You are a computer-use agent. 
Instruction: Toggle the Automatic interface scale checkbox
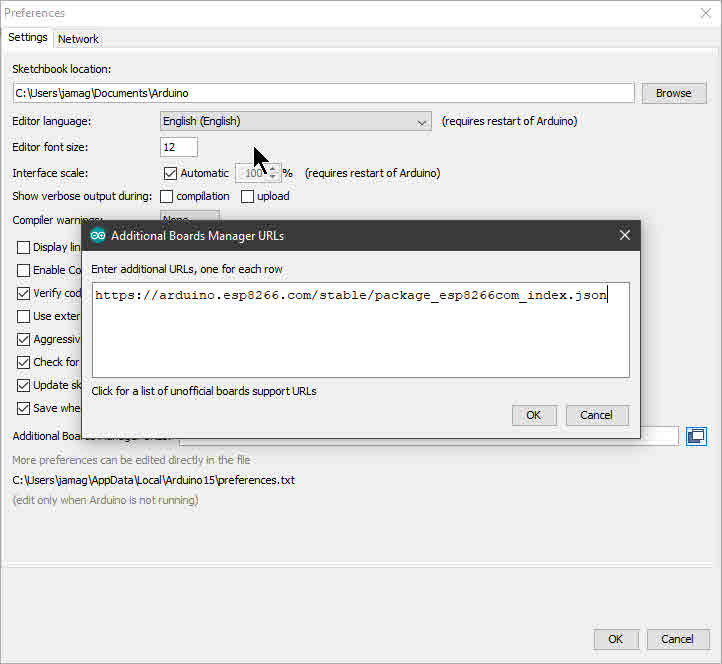click(170, 173)
